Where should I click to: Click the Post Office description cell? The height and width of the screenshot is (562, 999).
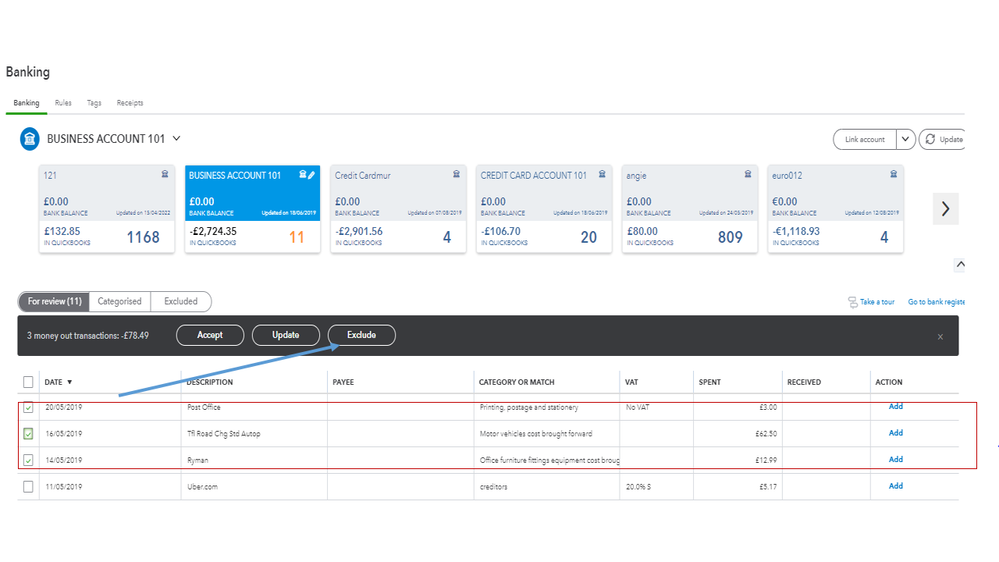[204, 407]
